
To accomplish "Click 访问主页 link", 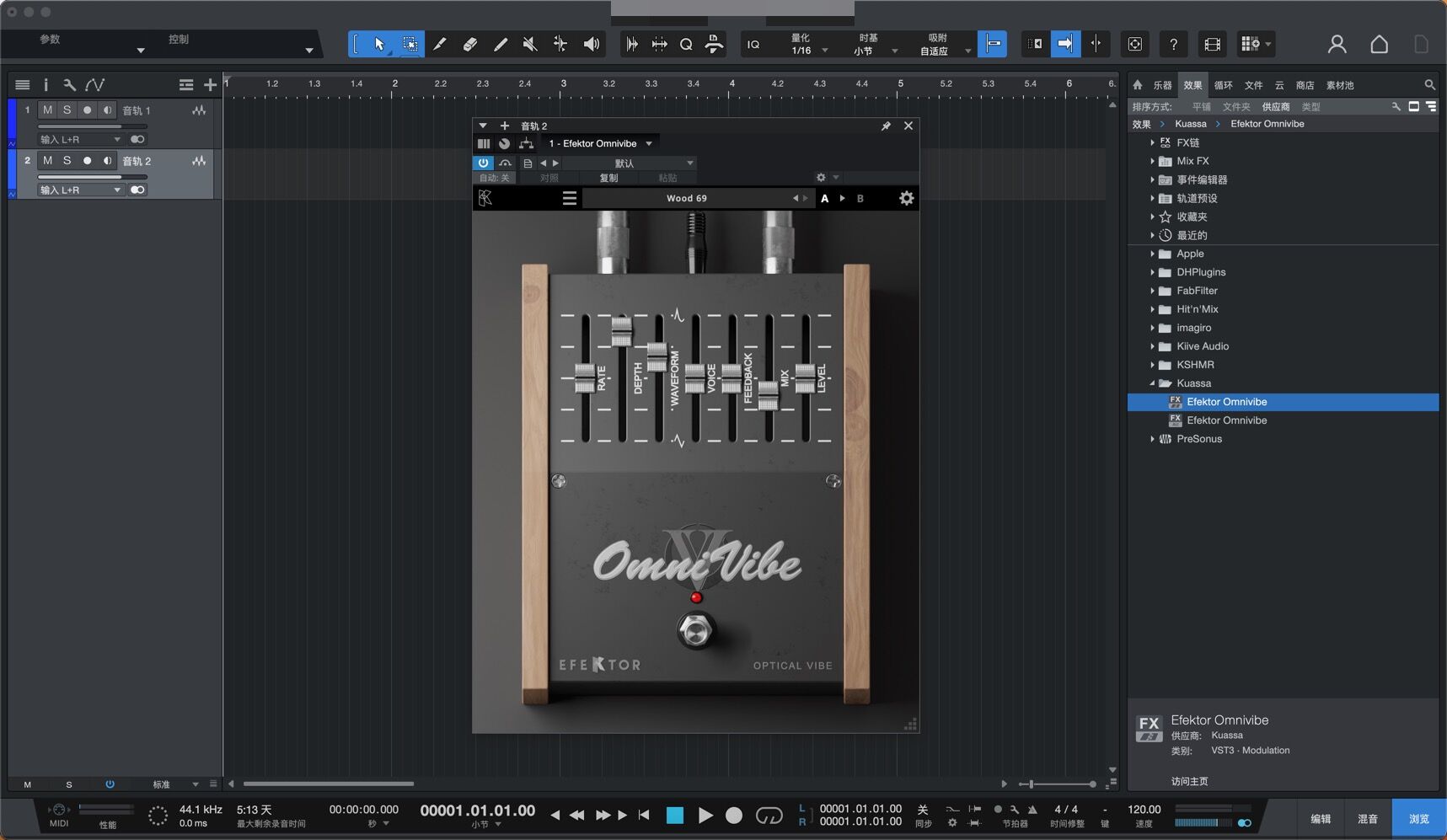I will click(x=1189, y=781).
